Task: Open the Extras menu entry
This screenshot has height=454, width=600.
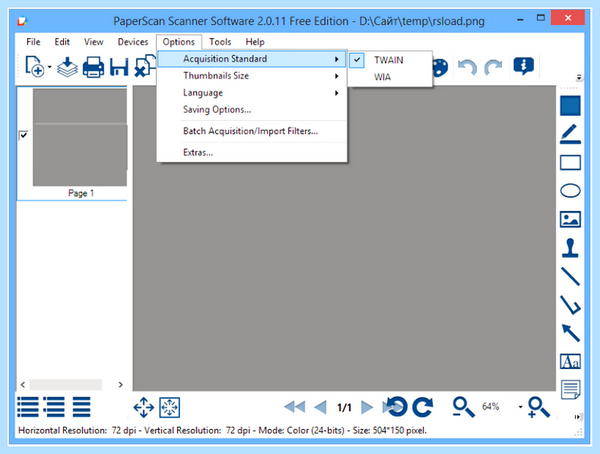Action: pos(252,152)
